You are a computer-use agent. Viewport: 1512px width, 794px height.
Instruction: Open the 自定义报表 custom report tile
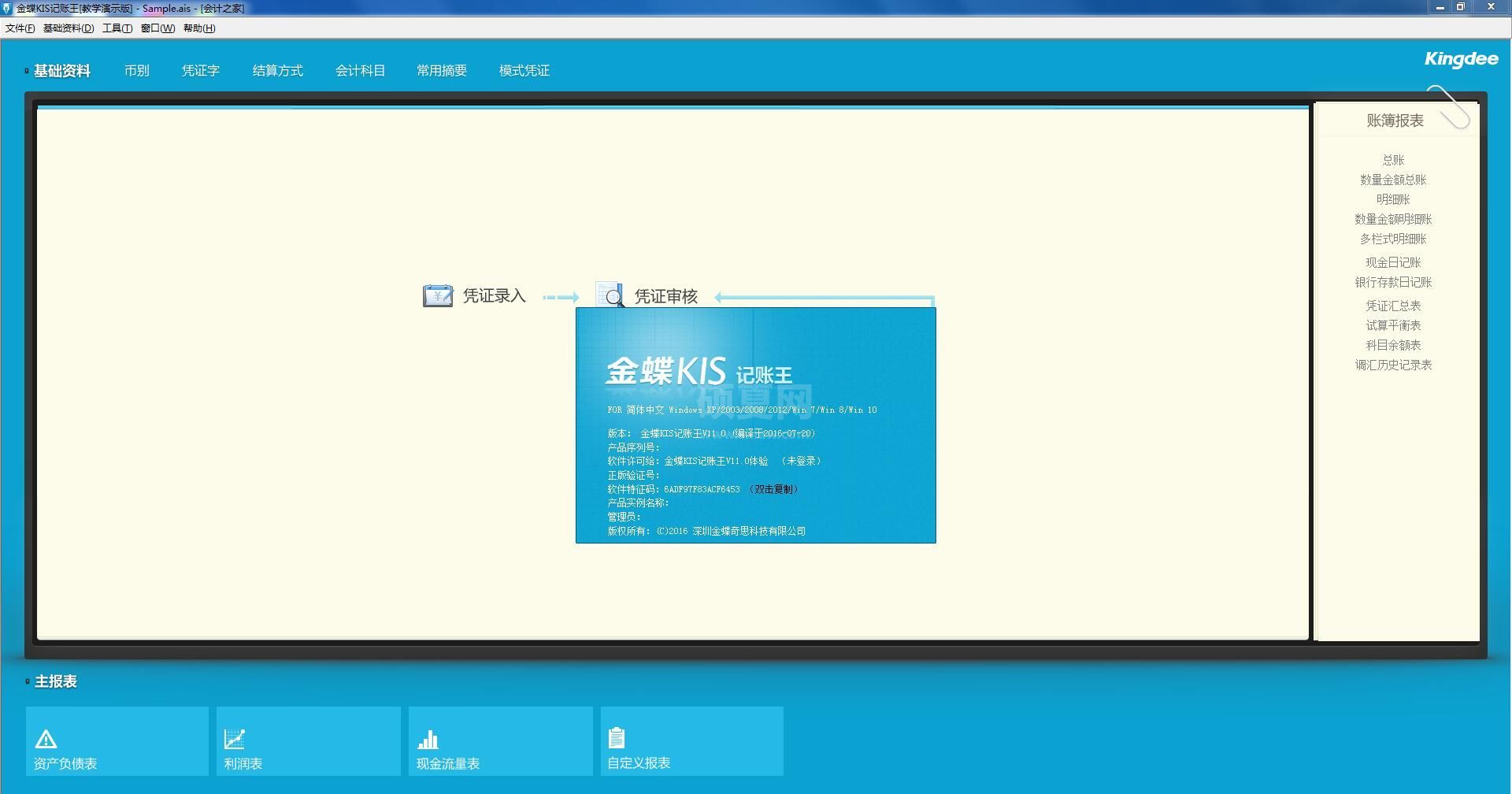click(692, 741)
